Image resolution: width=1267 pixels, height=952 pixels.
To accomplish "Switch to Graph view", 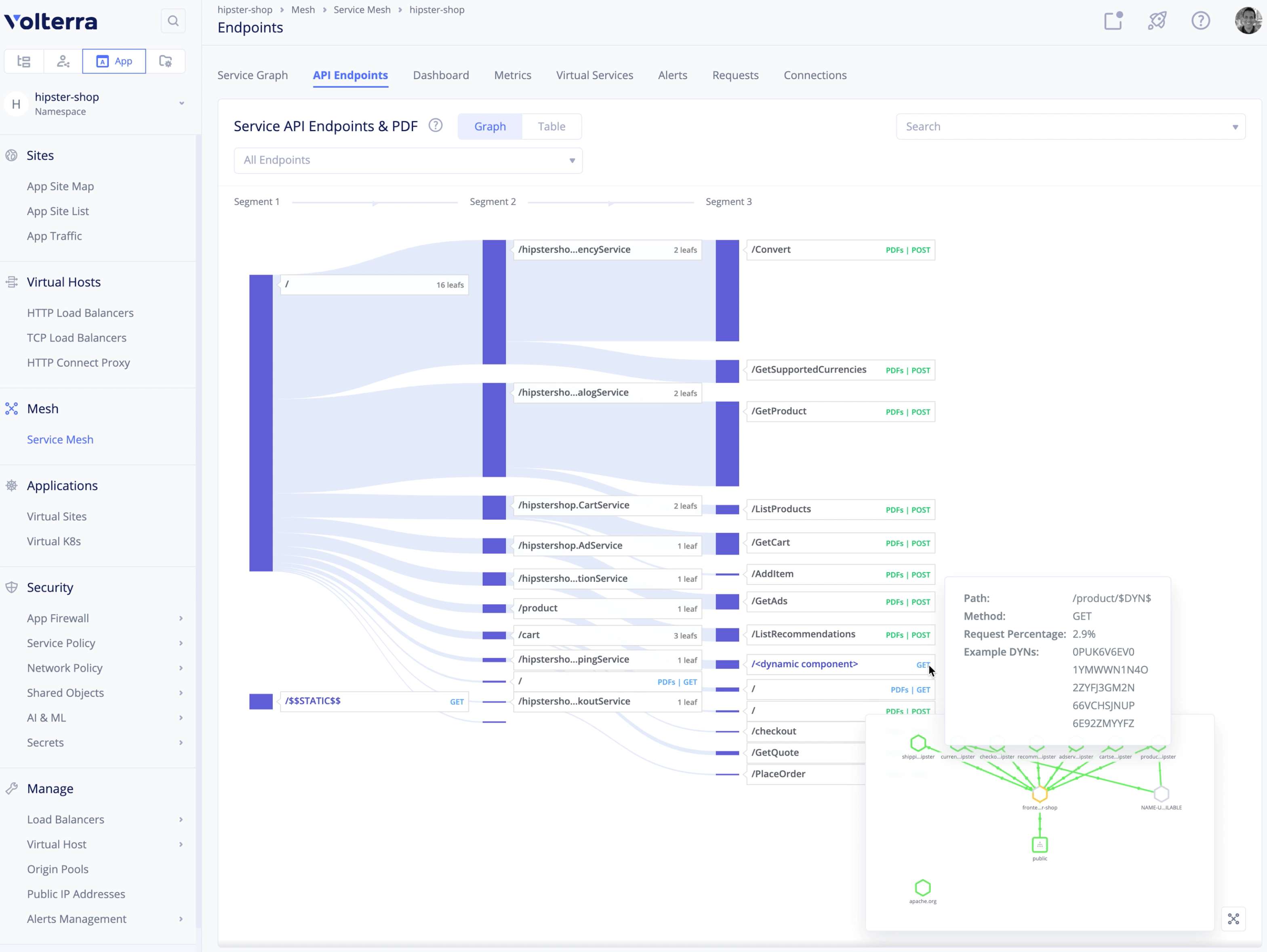I will coord(490,126).
